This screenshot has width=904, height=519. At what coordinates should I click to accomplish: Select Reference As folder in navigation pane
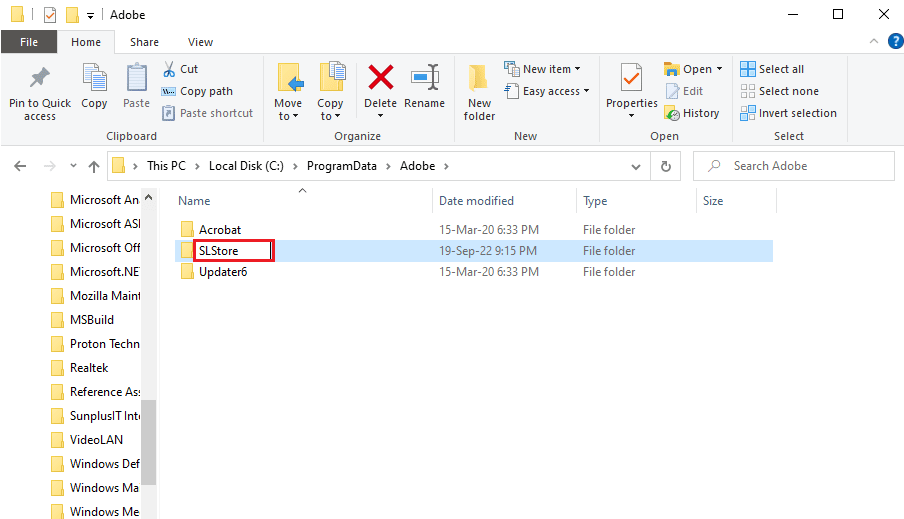[x=96, y=392]
